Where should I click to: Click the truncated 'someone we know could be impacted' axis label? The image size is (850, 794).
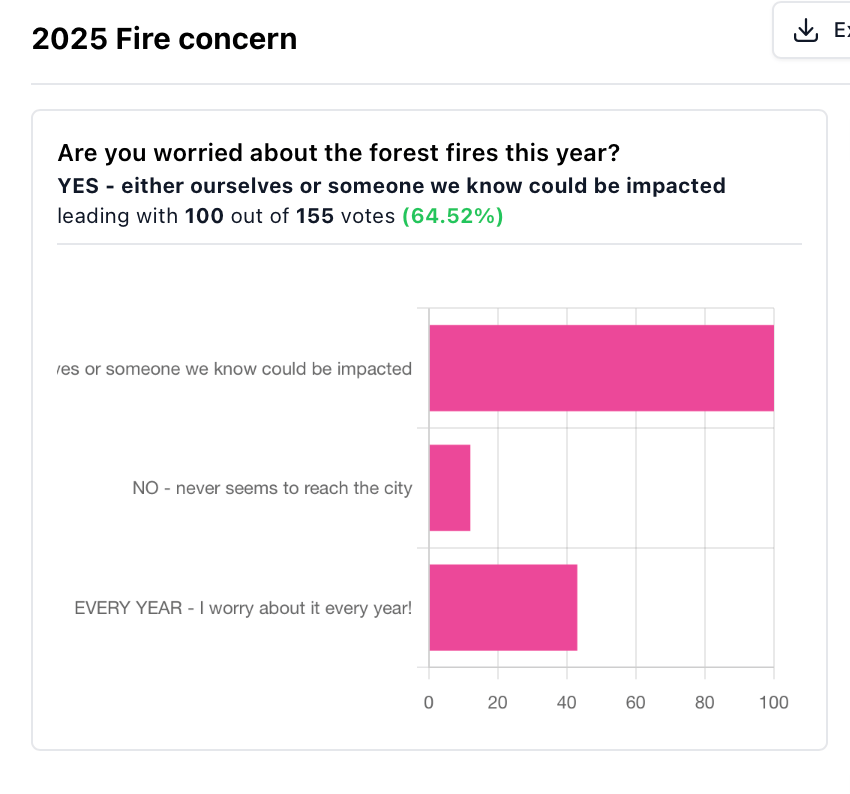click(x=235, y=369)
